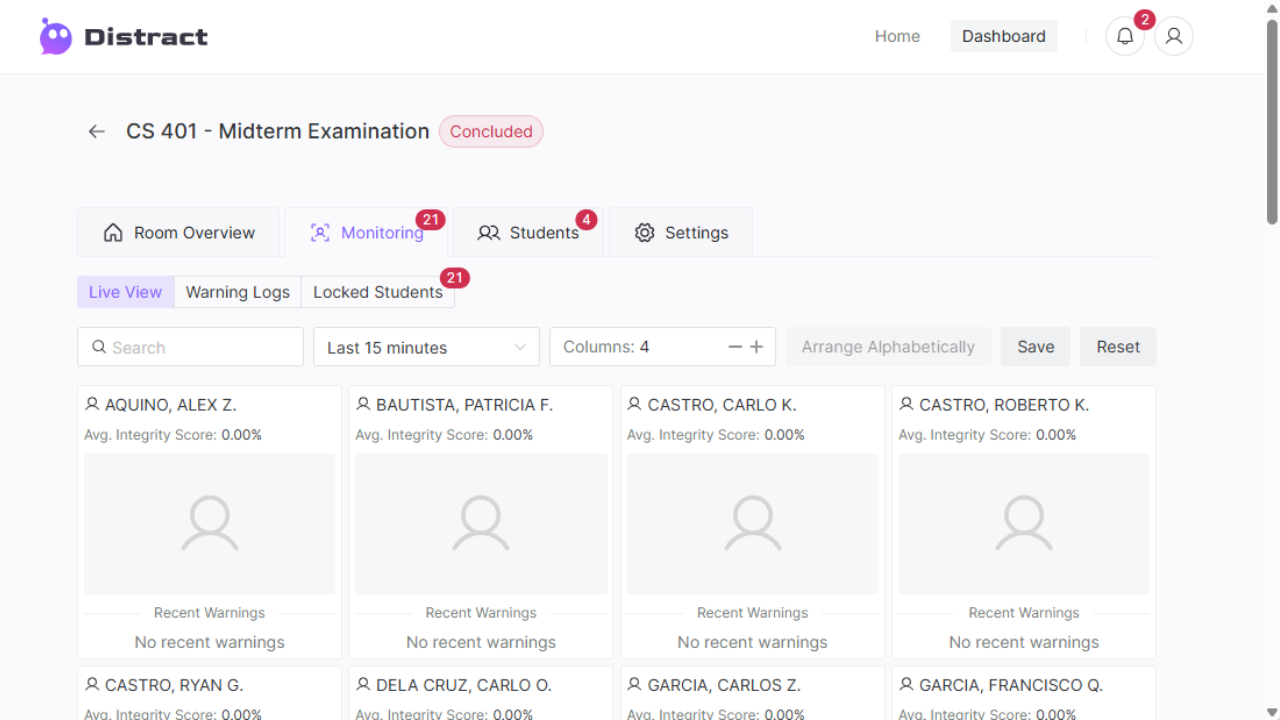This screenshot has width=1280, height=720.
Task: Click the red 2 badge on notifications
Action: (x=1145, y=20)
